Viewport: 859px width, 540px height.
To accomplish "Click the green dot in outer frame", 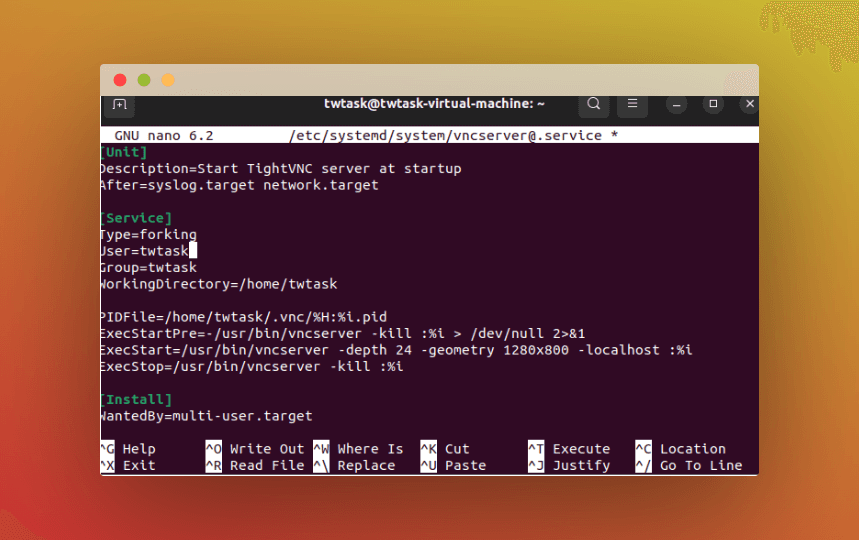I will pos(144,80).
